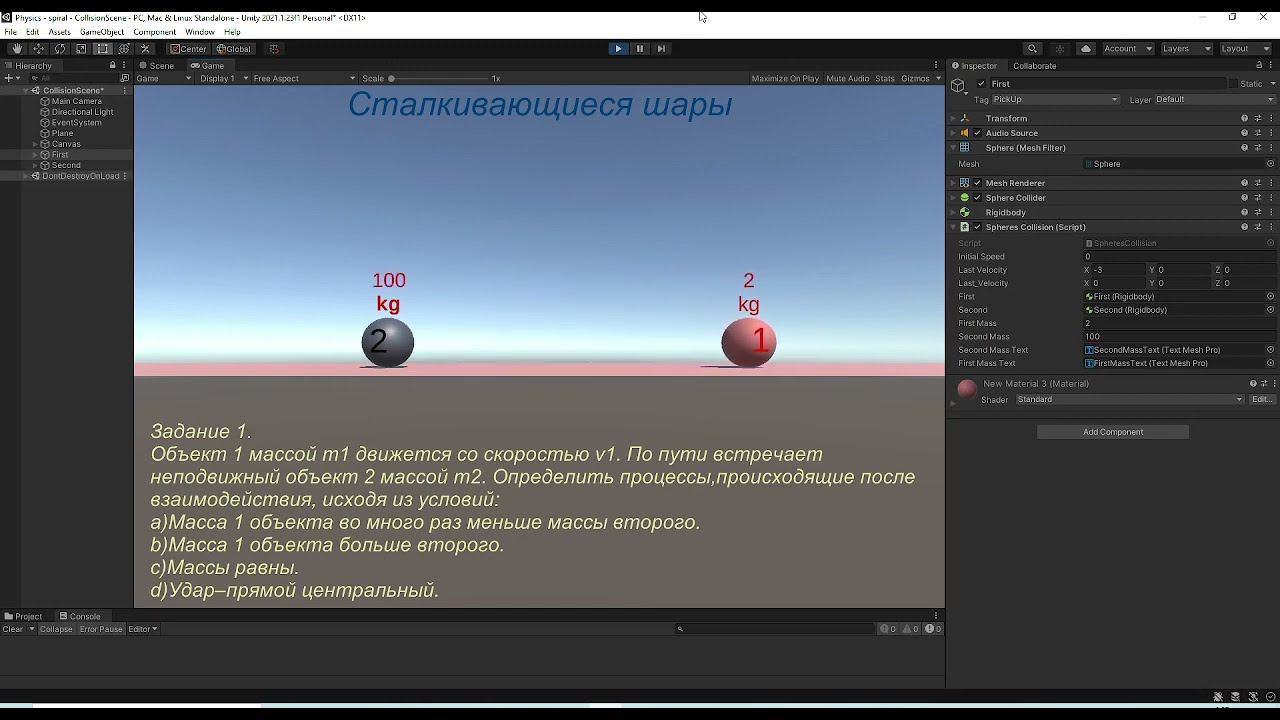Switch to the Collaborate tab
Screen dimensions: 1280x720
[1034, 66]
